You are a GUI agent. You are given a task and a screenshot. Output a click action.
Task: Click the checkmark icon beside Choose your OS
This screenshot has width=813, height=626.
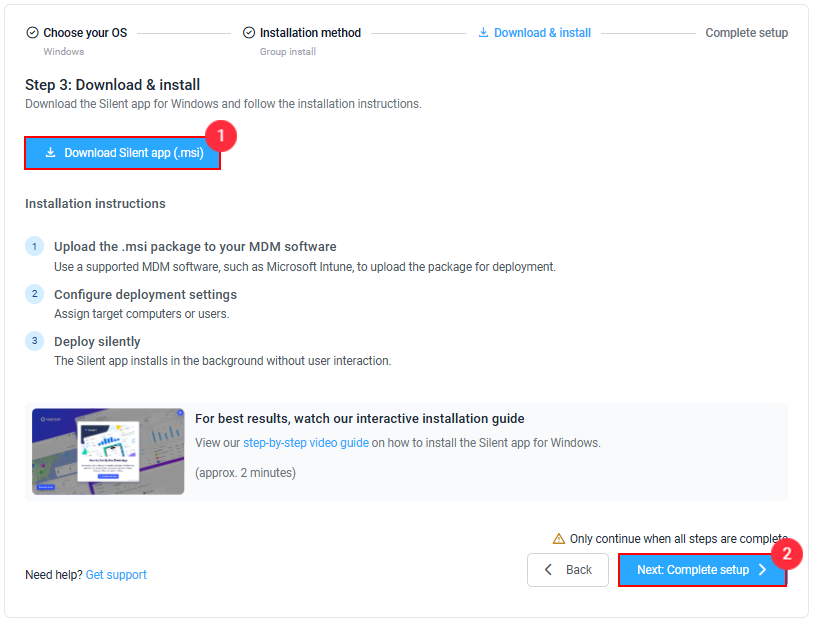32,33
